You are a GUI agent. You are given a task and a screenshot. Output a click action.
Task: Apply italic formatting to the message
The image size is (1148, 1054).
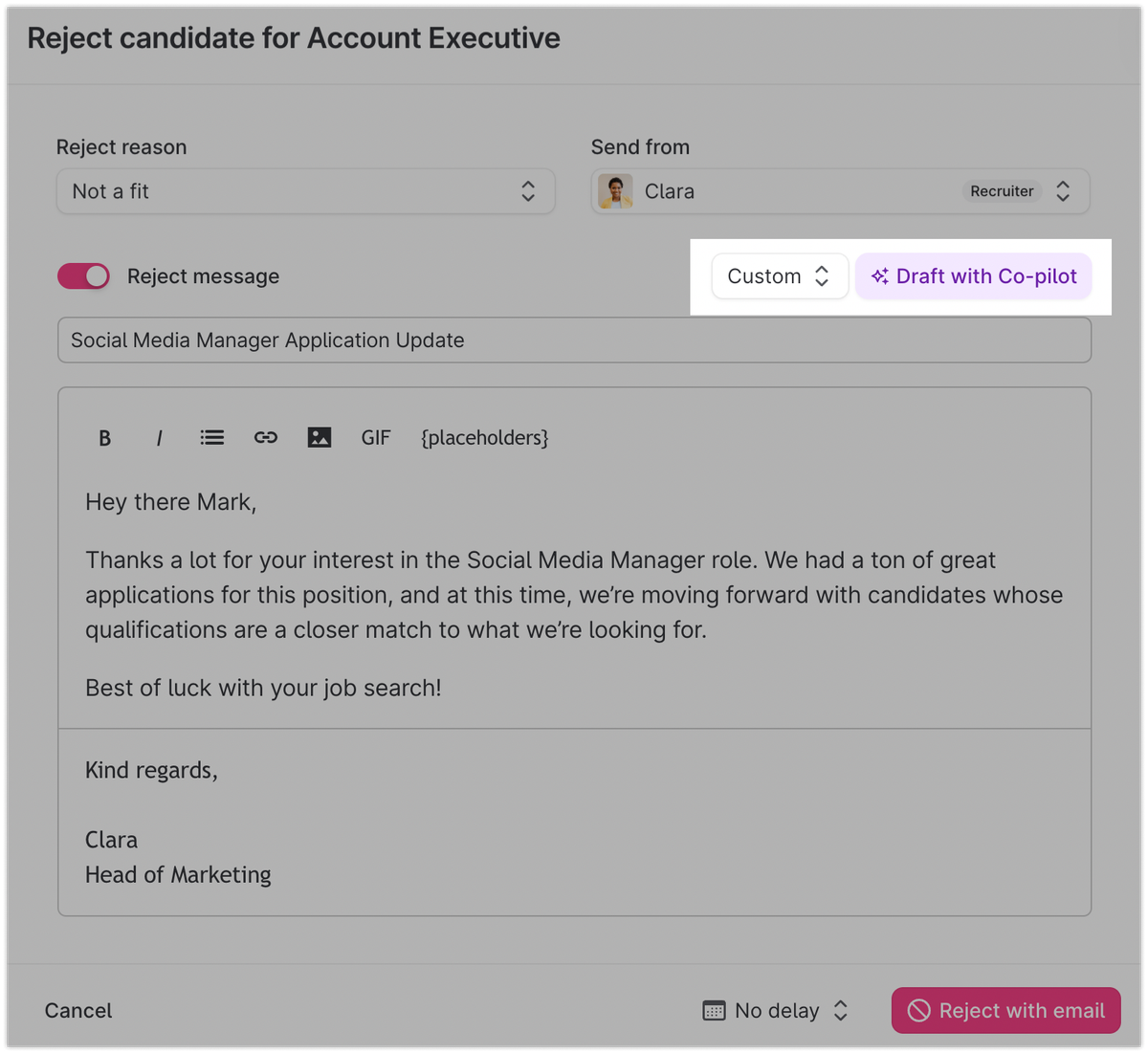pyautogui.click(x=159, y=438)
